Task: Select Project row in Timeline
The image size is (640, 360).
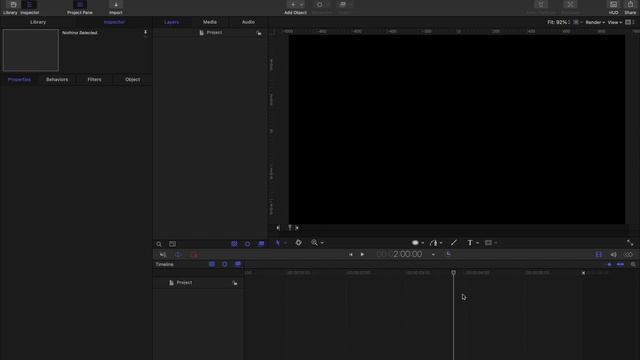Action: (x=198, y=283)
